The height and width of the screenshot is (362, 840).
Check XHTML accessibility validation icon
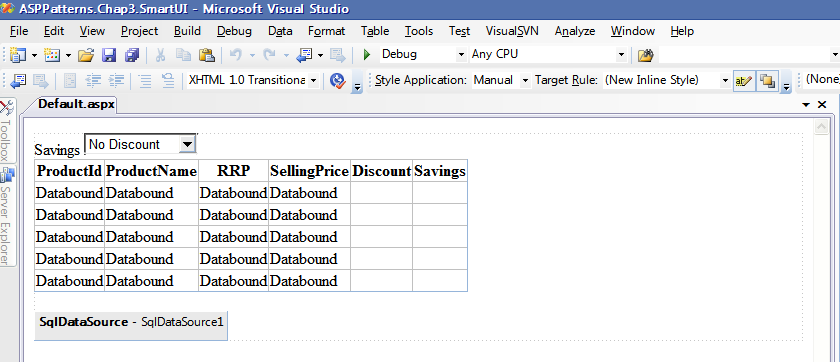point(338,81)
